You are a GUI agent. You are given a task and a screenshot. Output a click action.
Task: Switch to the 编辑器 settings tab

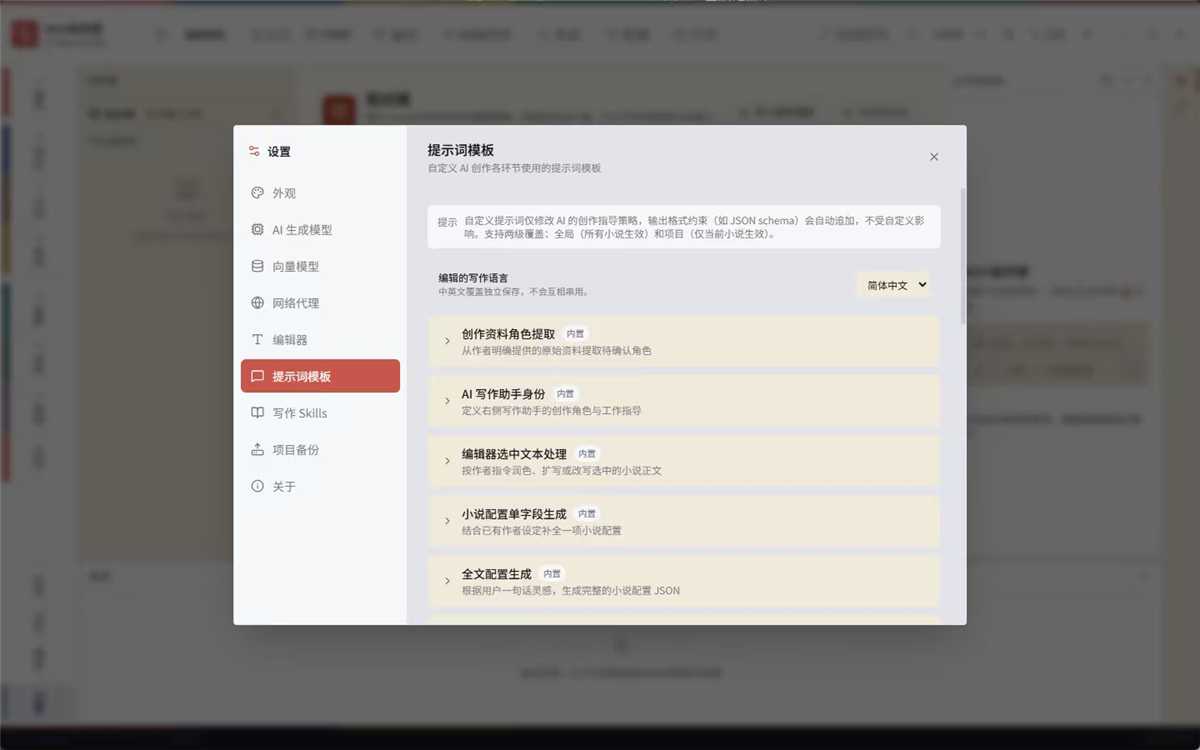point(320,340)
